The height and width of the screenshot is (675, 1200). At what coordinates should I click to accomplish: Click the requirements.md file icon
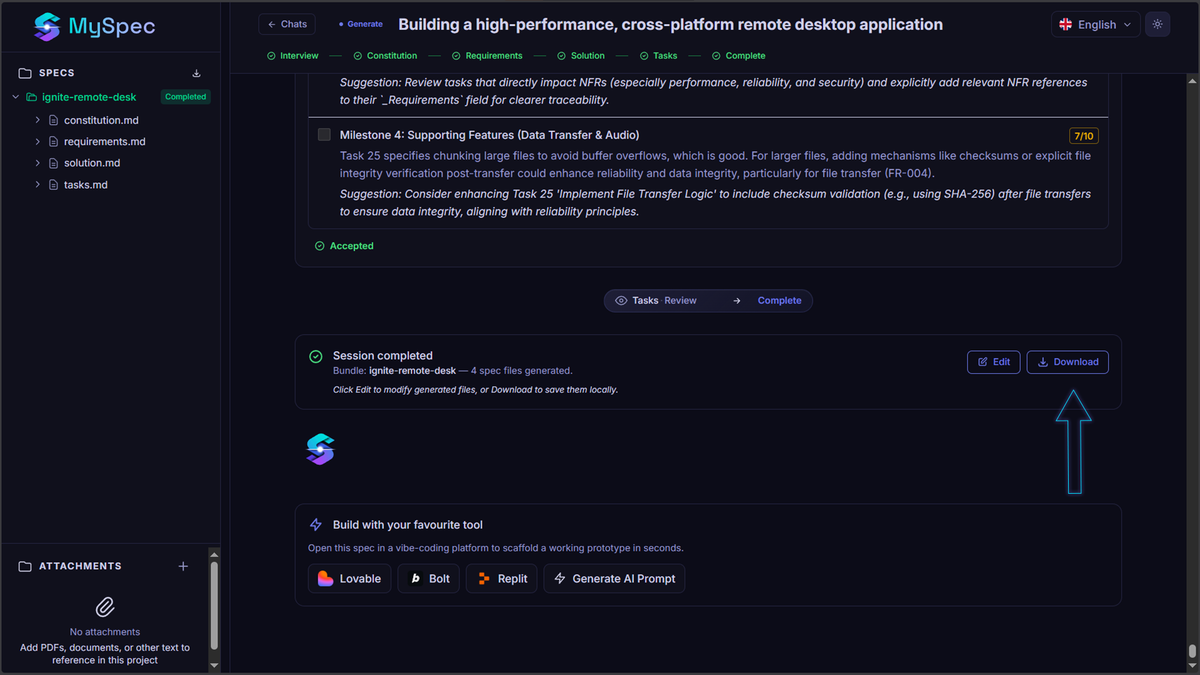pos(54,142)
